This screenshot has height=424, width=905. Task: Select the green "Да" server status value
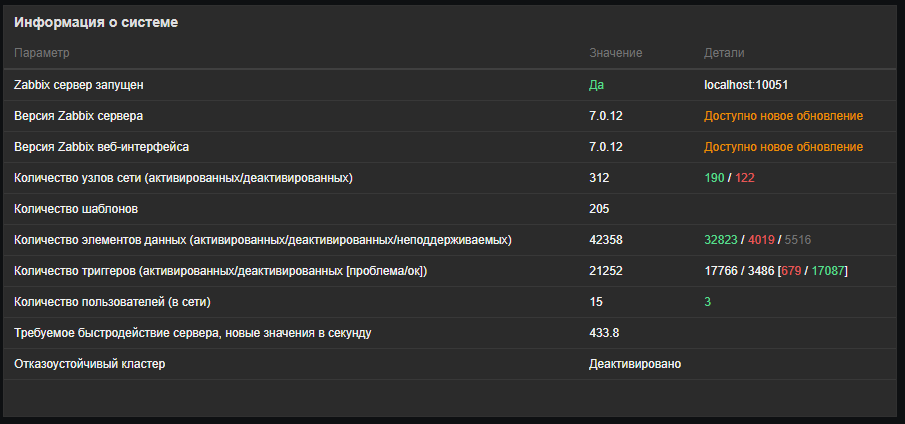click(597, 85)
